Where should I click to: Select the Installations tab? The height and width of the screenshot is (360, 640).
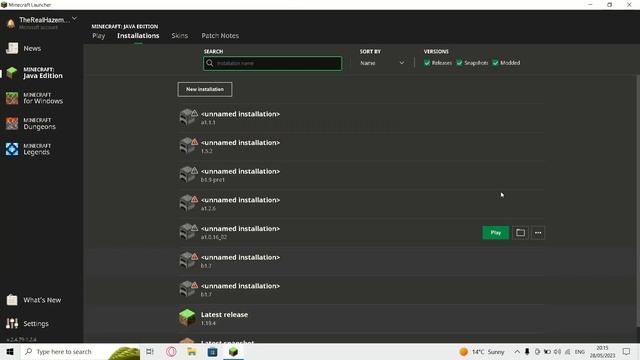click(x=138, y=36)
